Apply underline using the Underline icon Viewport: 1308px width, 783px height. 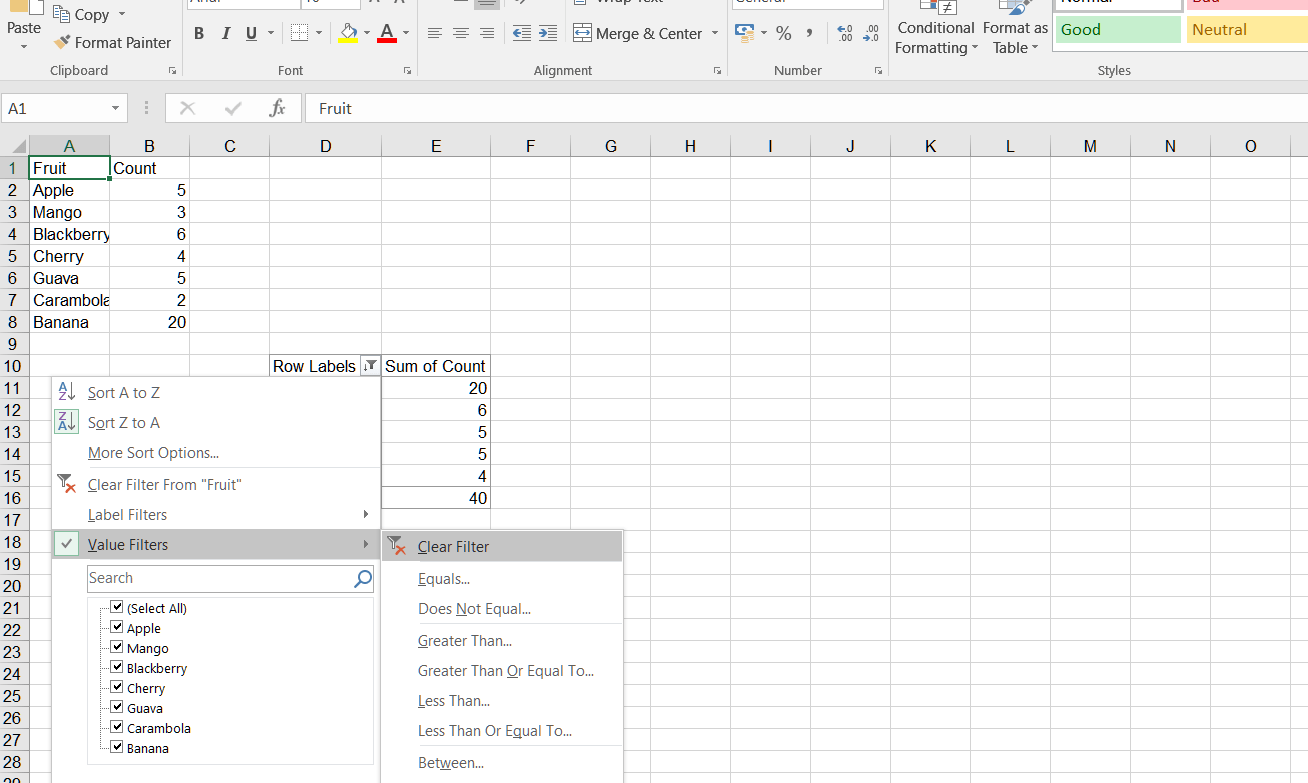pyautogui.click(x=251, y=33)
